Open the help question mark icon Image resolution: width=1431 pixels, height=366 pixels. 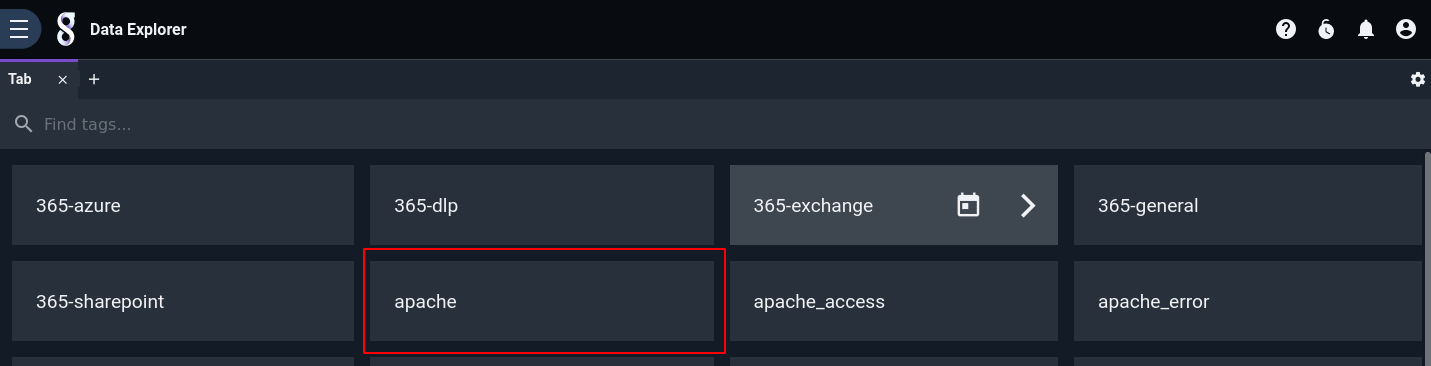[x=1286, y=29]
